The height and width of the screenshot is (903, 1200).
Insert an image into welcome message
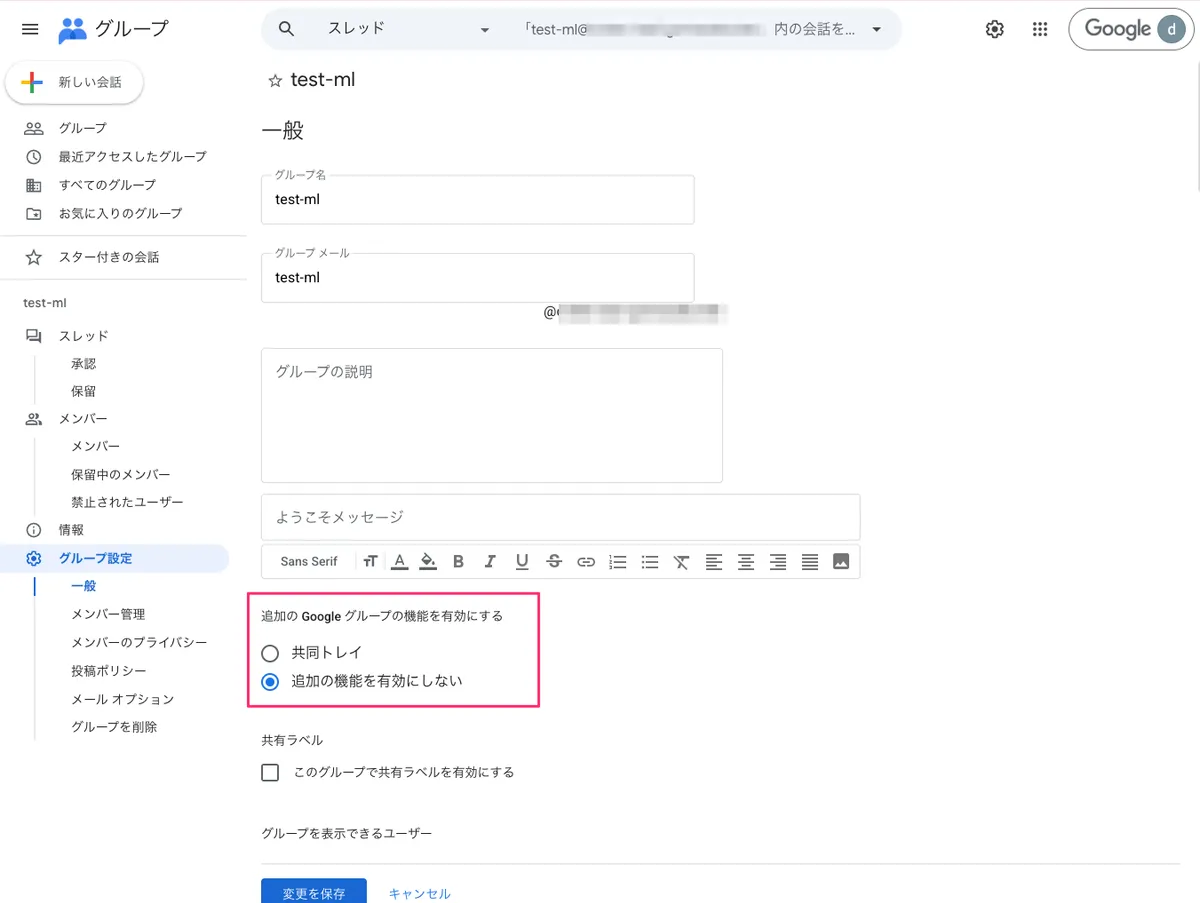point(841,562)
